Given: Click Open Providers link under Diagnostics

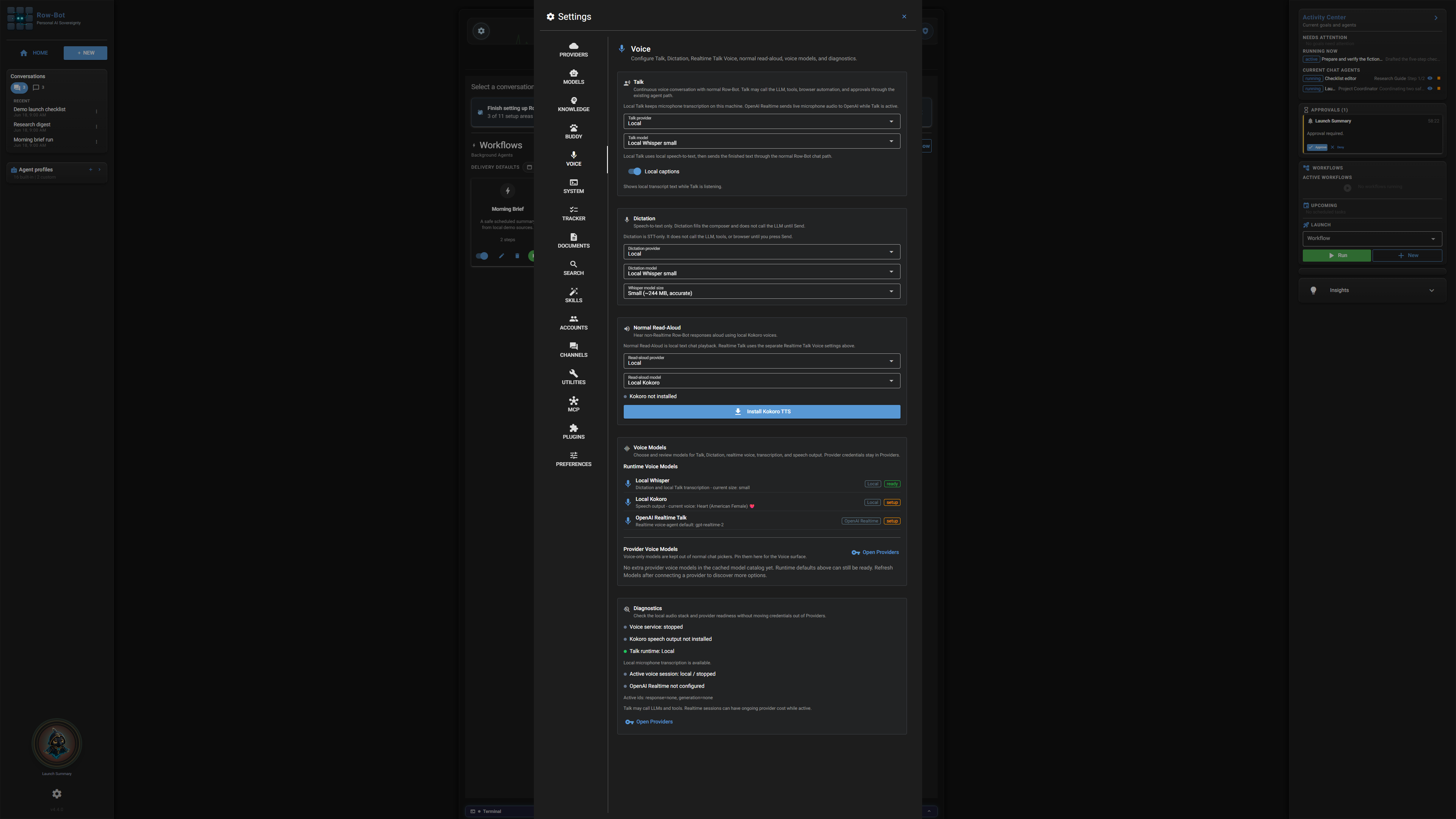Looking at the screenshot, I should click(649, 722).
